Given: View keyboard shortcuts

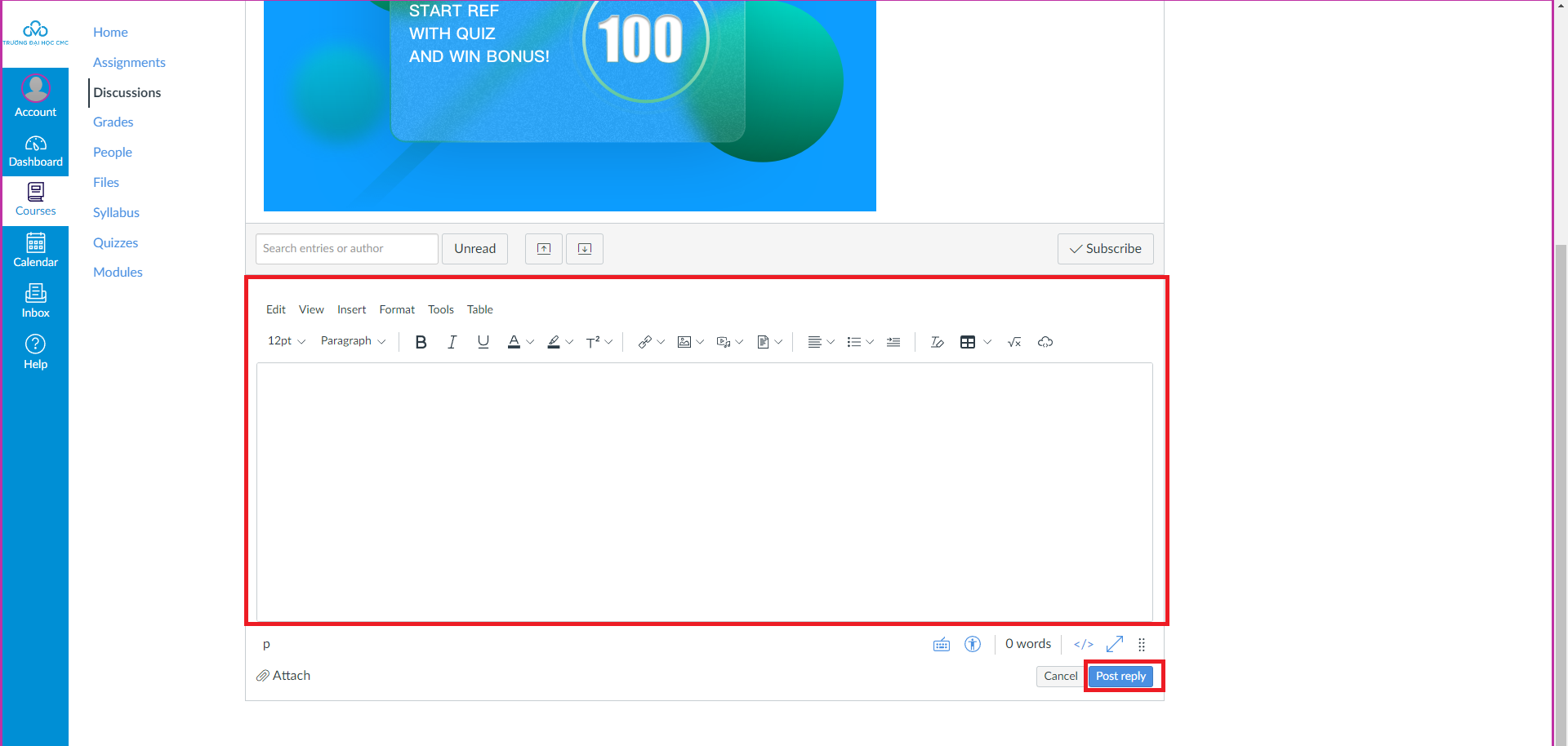Looking at the screenshot, I should (941, 644).
